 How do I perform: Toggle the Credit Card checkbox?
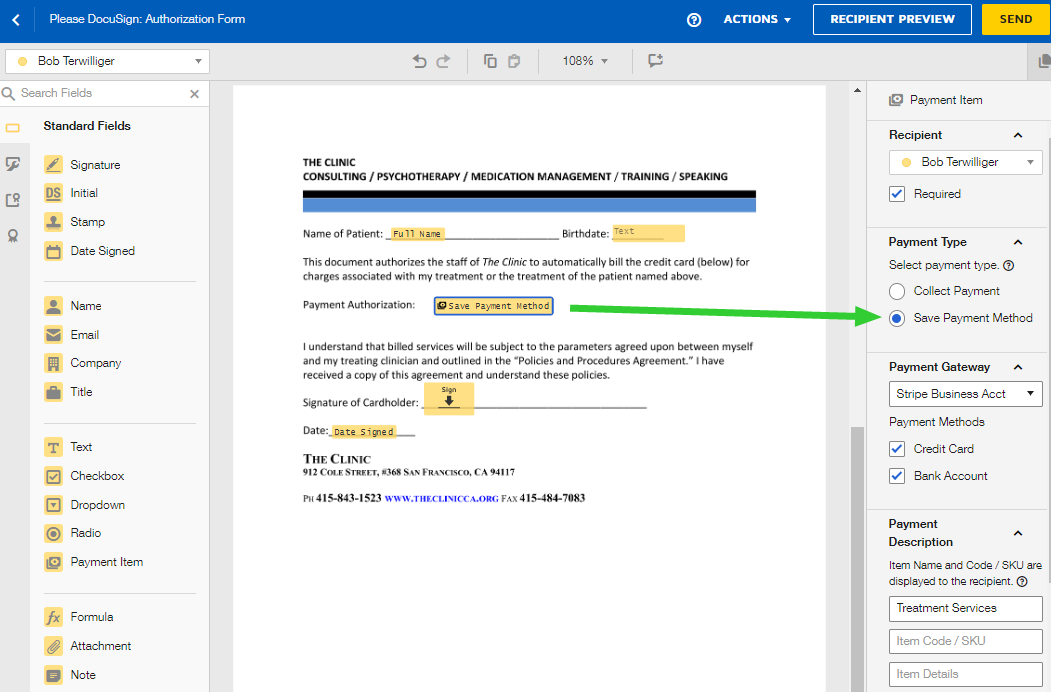(897, 449)
